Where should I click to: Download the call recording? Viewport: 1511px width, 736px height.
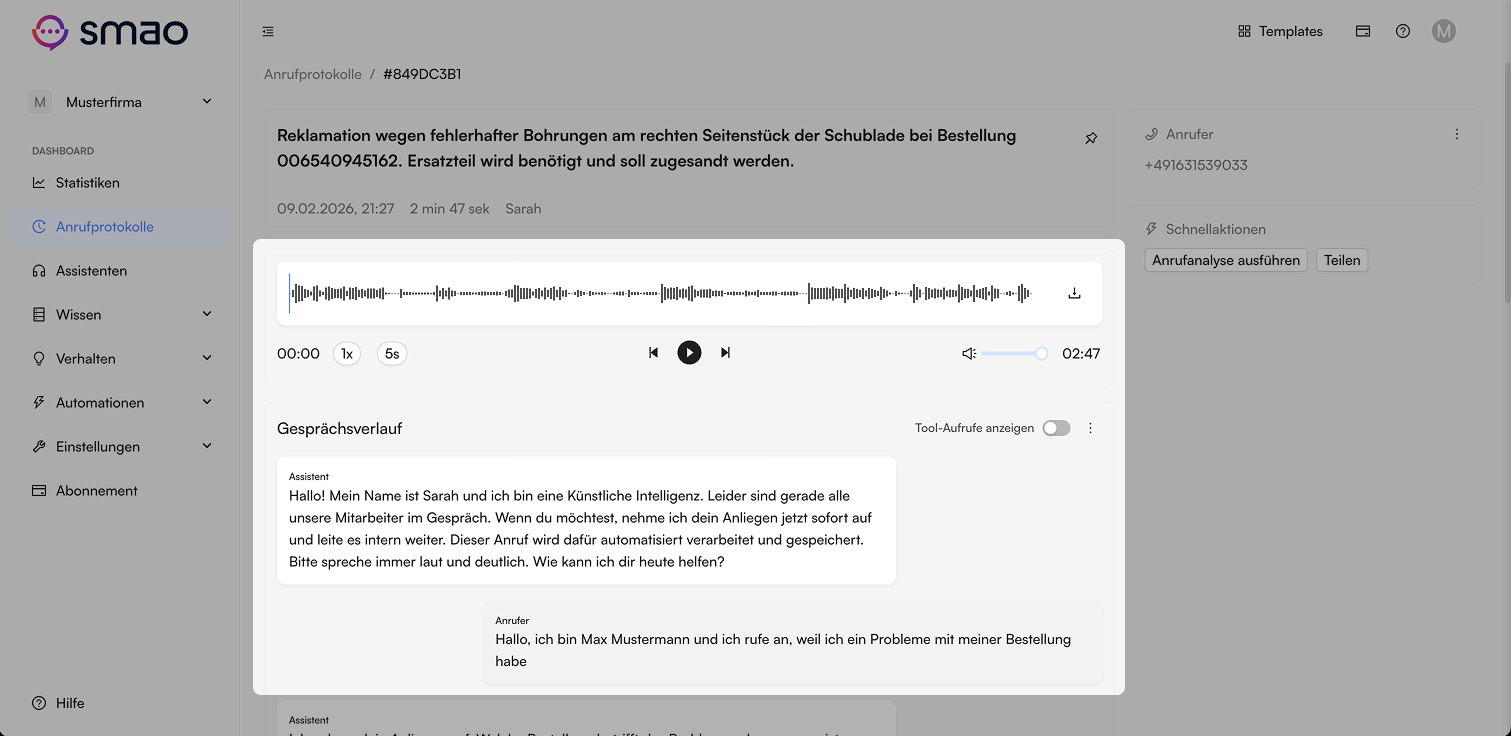coord(1075,293)
